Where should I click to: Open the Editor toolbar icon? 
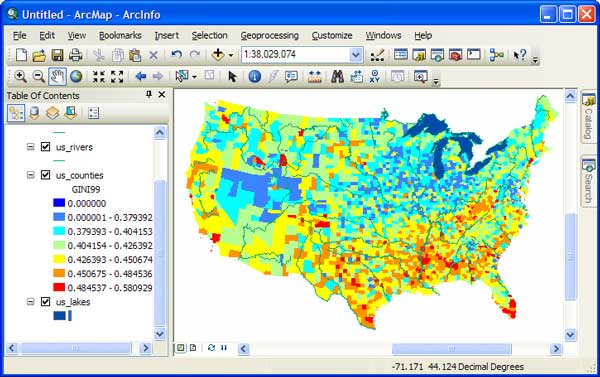coord(377,55)
